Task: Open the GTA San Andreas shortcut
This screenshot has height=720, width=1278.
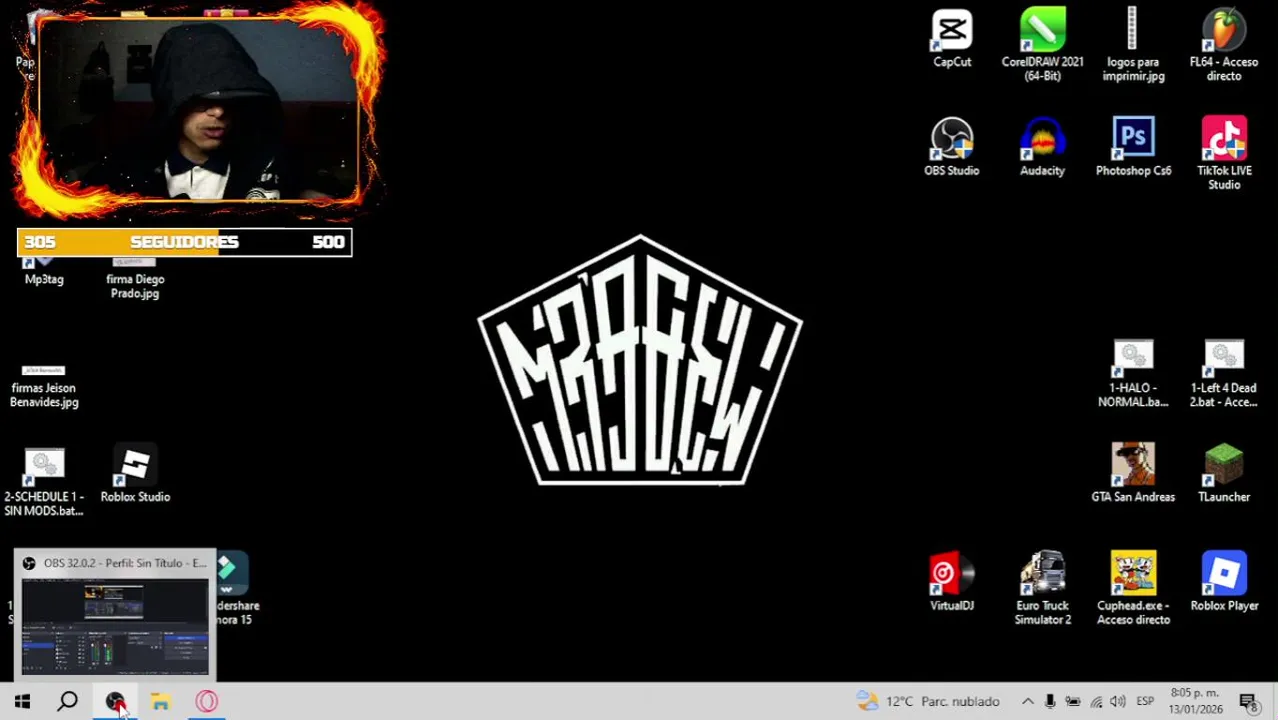Action: [1133, 473]
